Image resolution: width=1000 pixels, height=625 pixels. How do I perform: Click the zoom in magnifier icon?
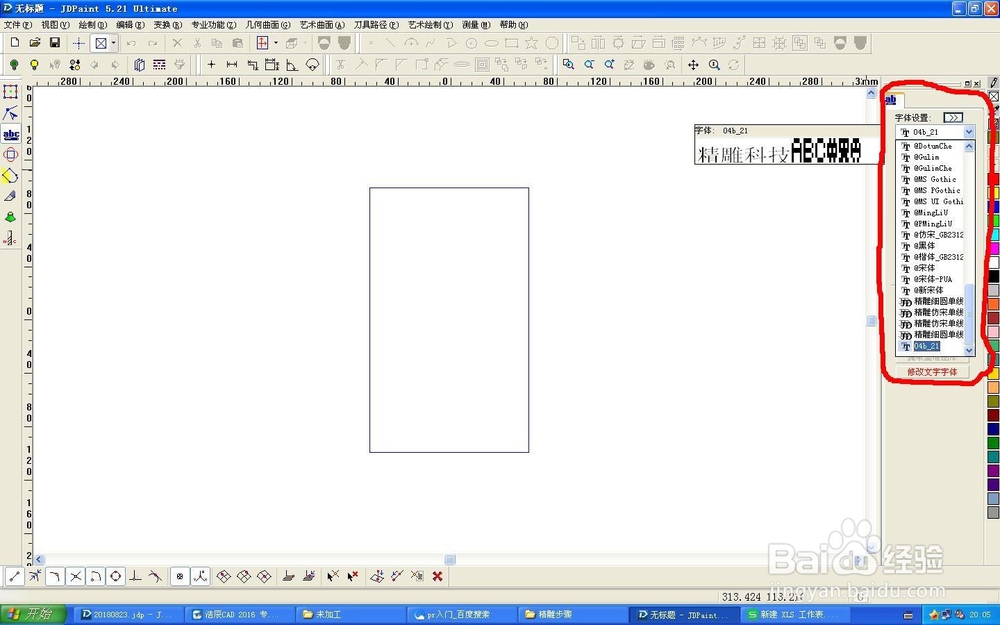coord(610,64)
